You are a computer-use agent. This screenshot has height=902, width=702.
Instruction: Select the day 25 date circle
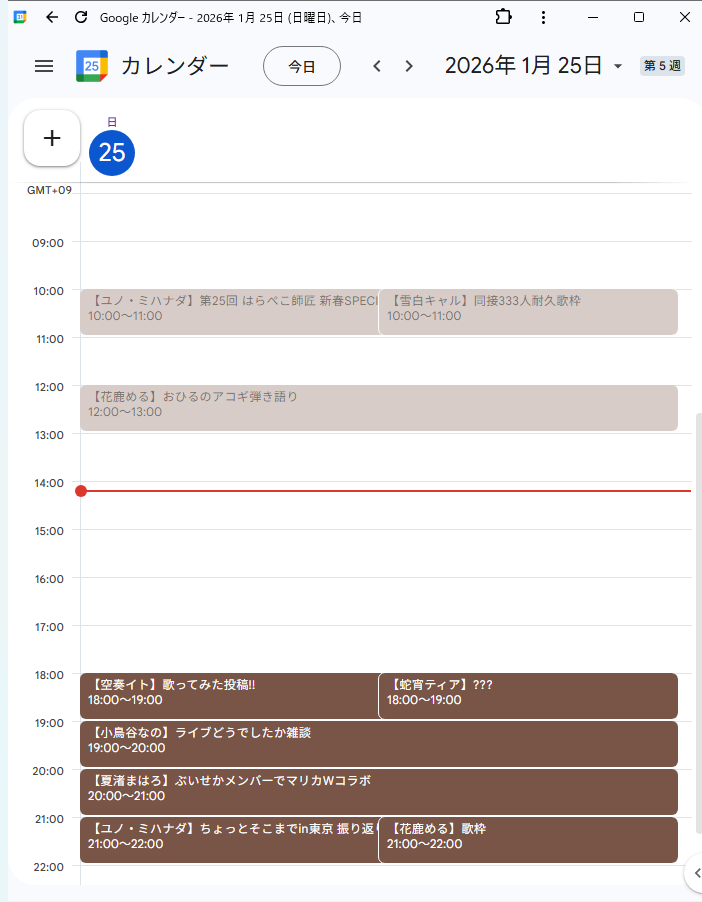pyautogui.click(x=112, y=152)
